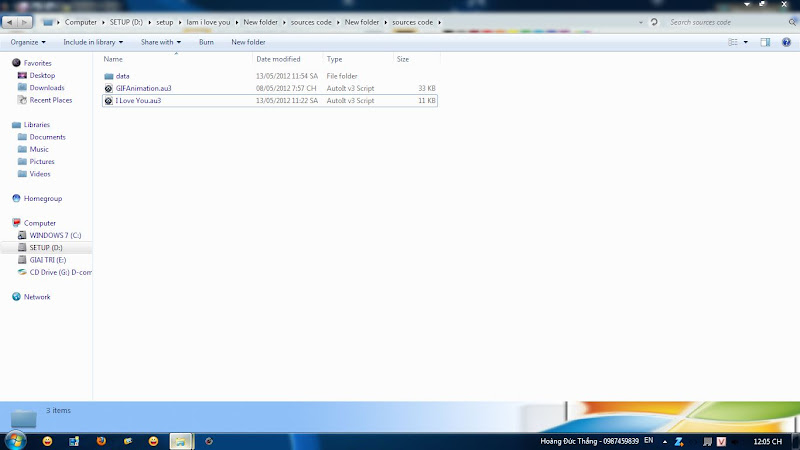Sort files by Name column header

[113, 59]
